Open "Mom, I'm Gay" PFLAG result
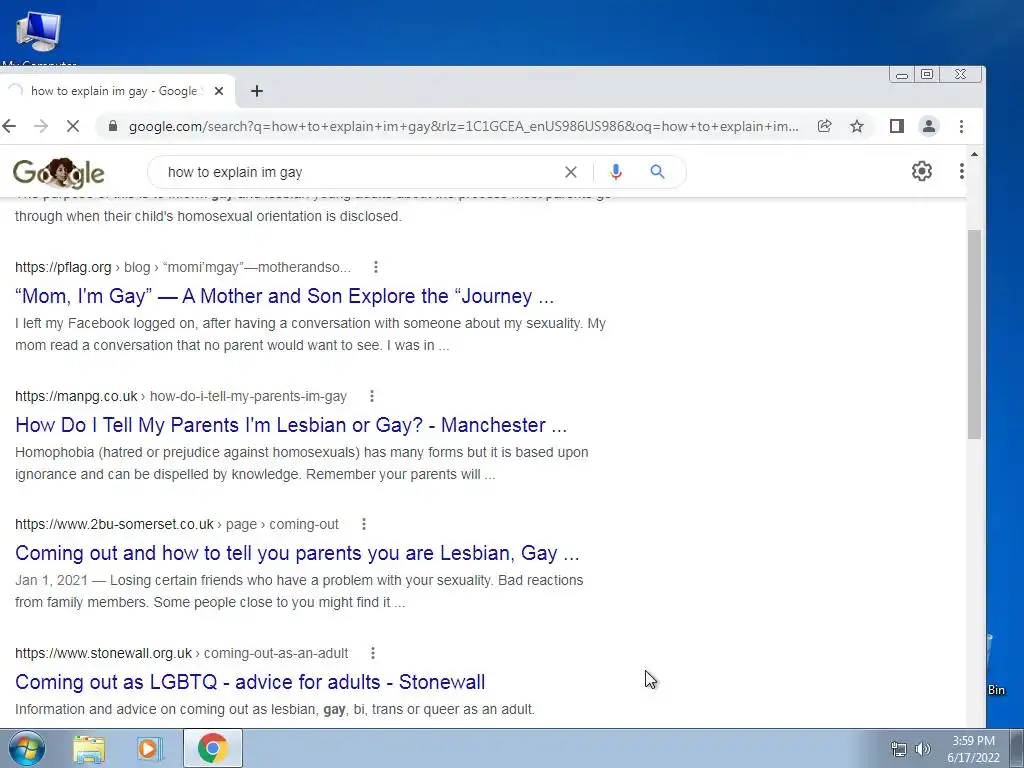Viewport: 1024px width, 768px height. [x=284, y=296]
